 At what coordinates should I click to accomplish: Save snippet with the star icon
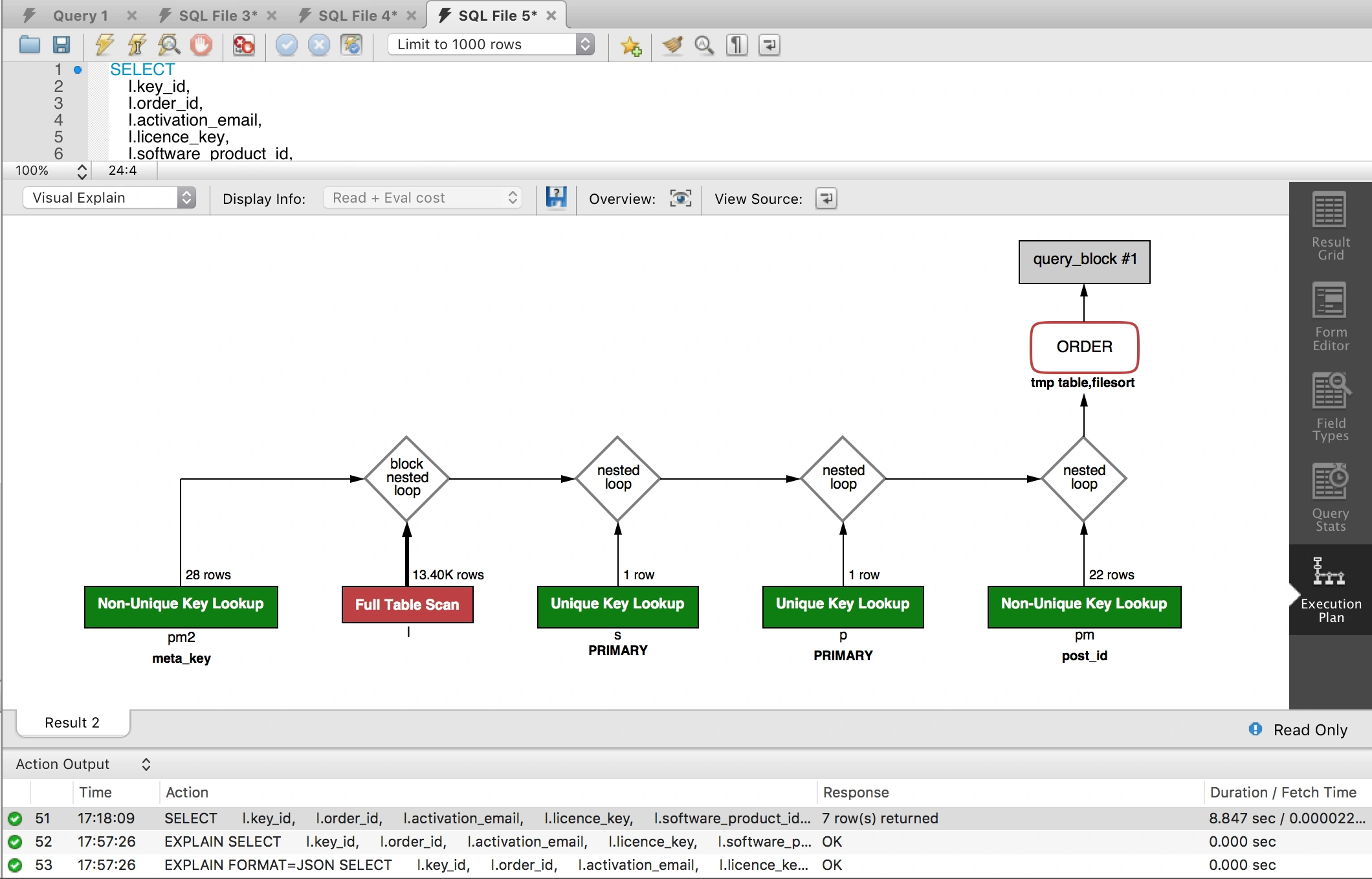coord(630,45)
